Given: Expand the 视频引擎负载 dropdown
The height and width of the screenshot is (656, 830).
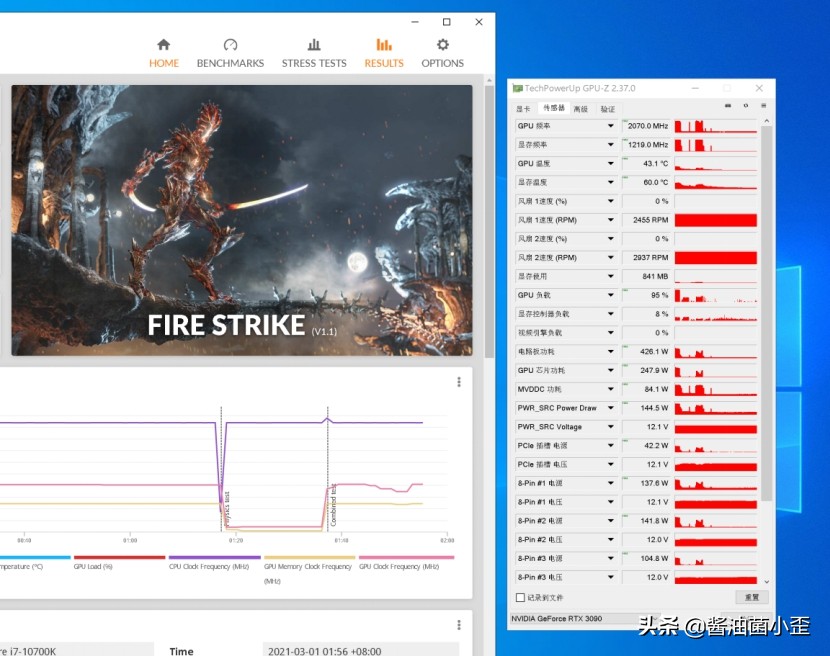Looking at the screenshot, I should (x=610, y=333).
